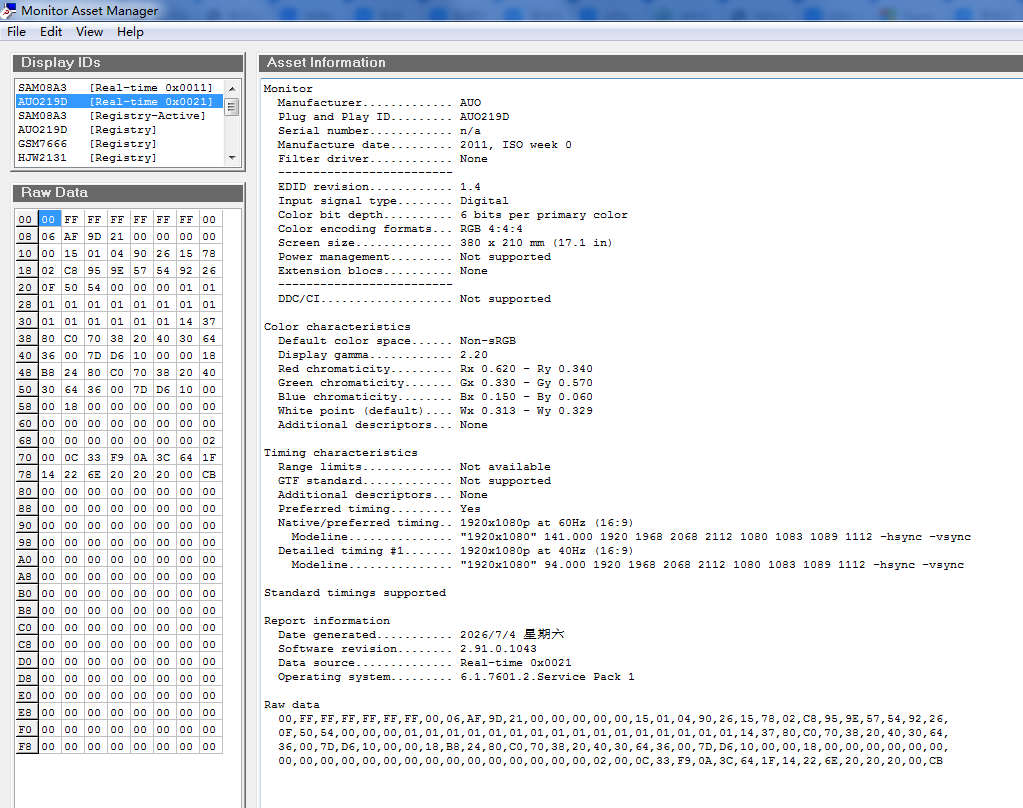Click the Color bit depth line
This screenshot has width=1023, height=808.
pos(453,215)
